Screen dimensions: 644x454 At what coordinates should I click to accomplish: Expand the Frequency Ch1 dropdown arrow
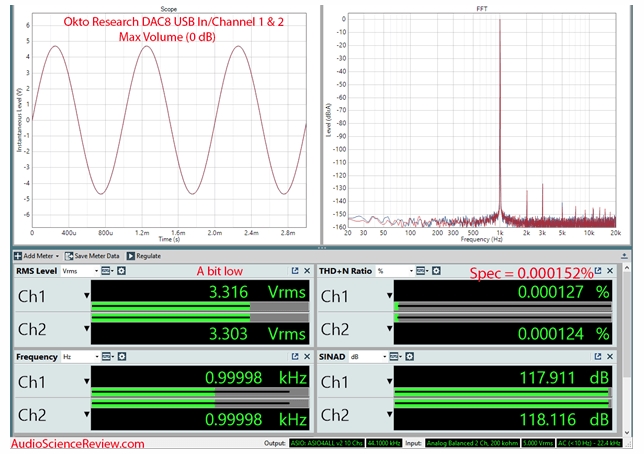[86, 381]
